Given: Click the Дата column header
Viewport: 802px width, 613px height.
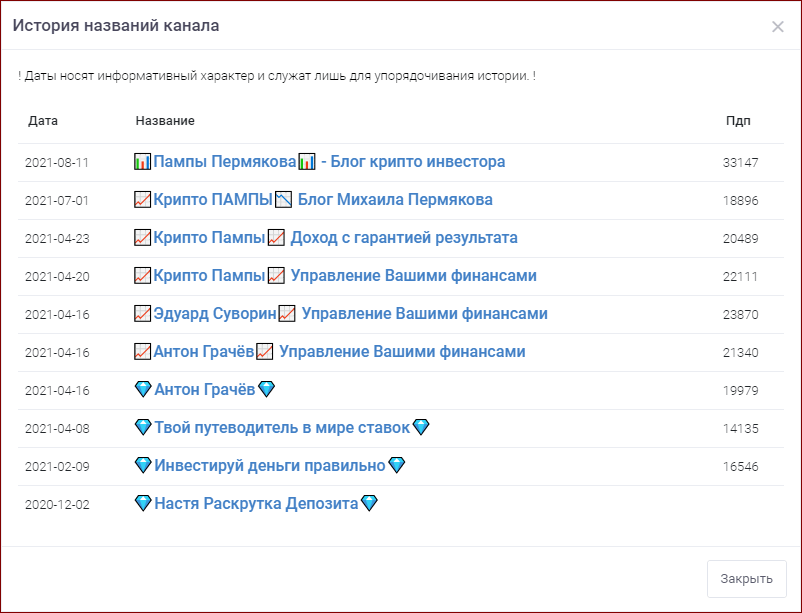Looking at the screenshot, I should 42,120.
